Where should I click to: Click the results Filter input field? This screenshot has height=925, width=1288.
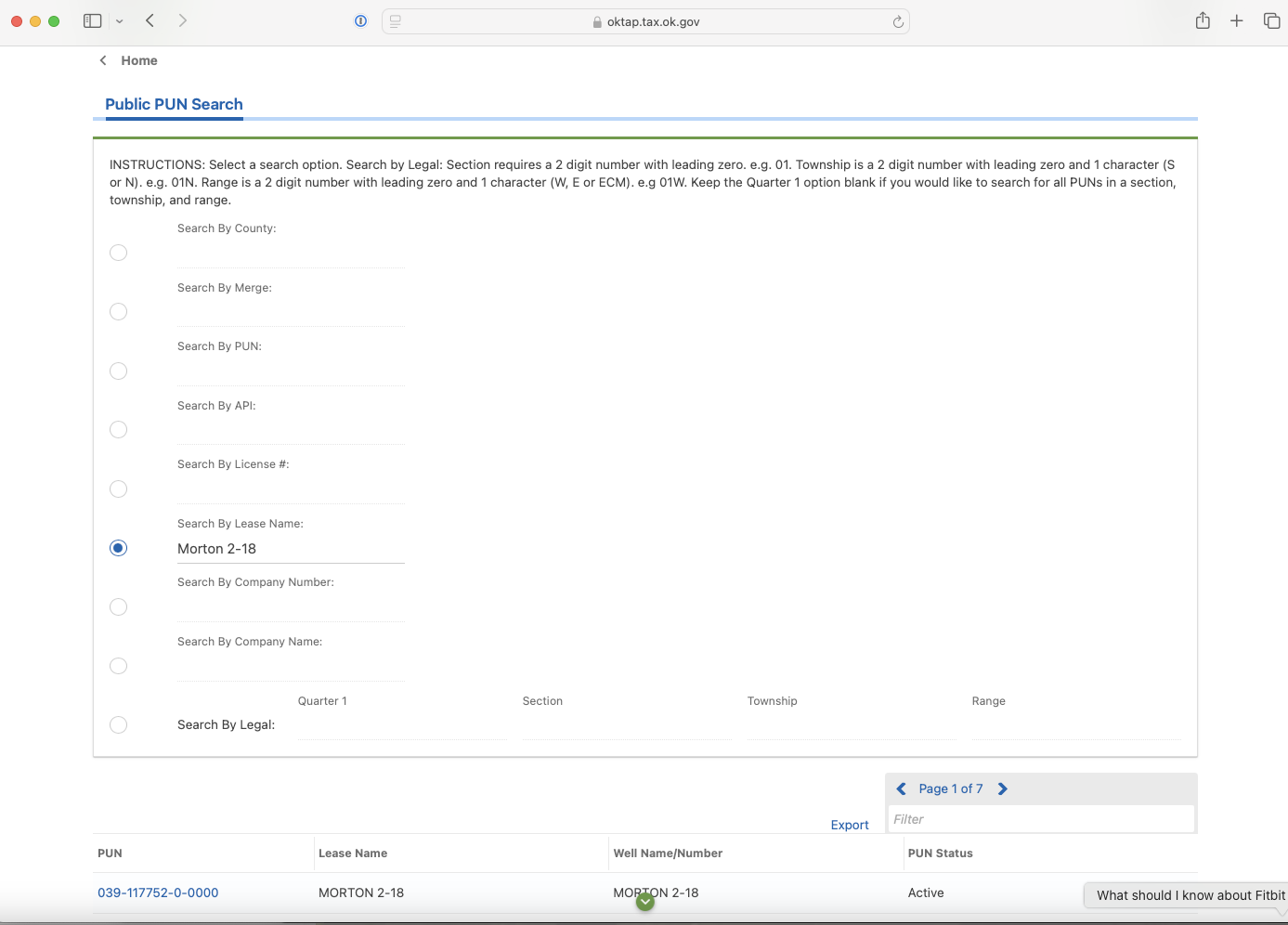click(1041, 819)
